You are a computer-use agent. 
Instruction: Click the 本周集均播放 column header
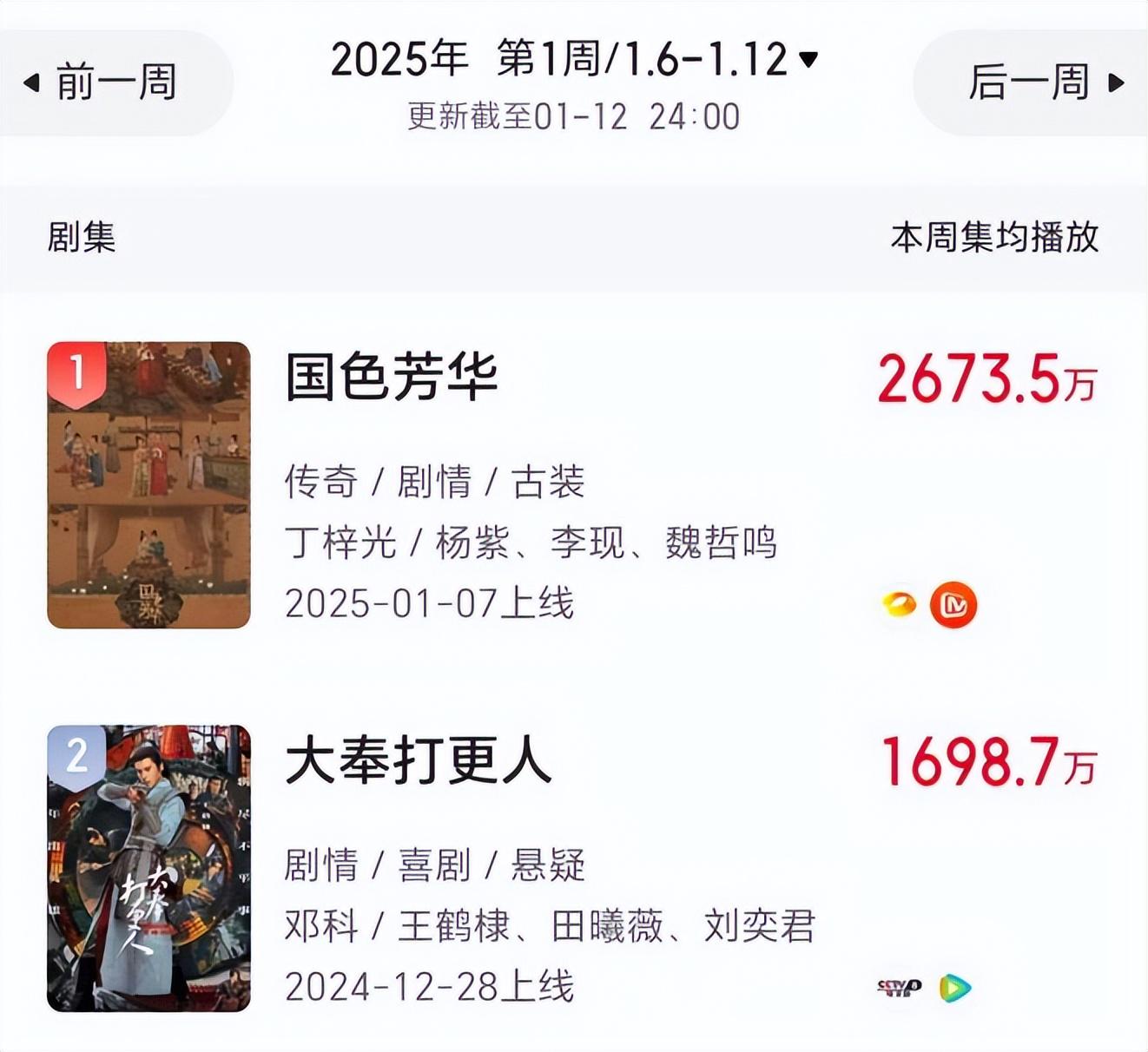click(x=995, y=237)
